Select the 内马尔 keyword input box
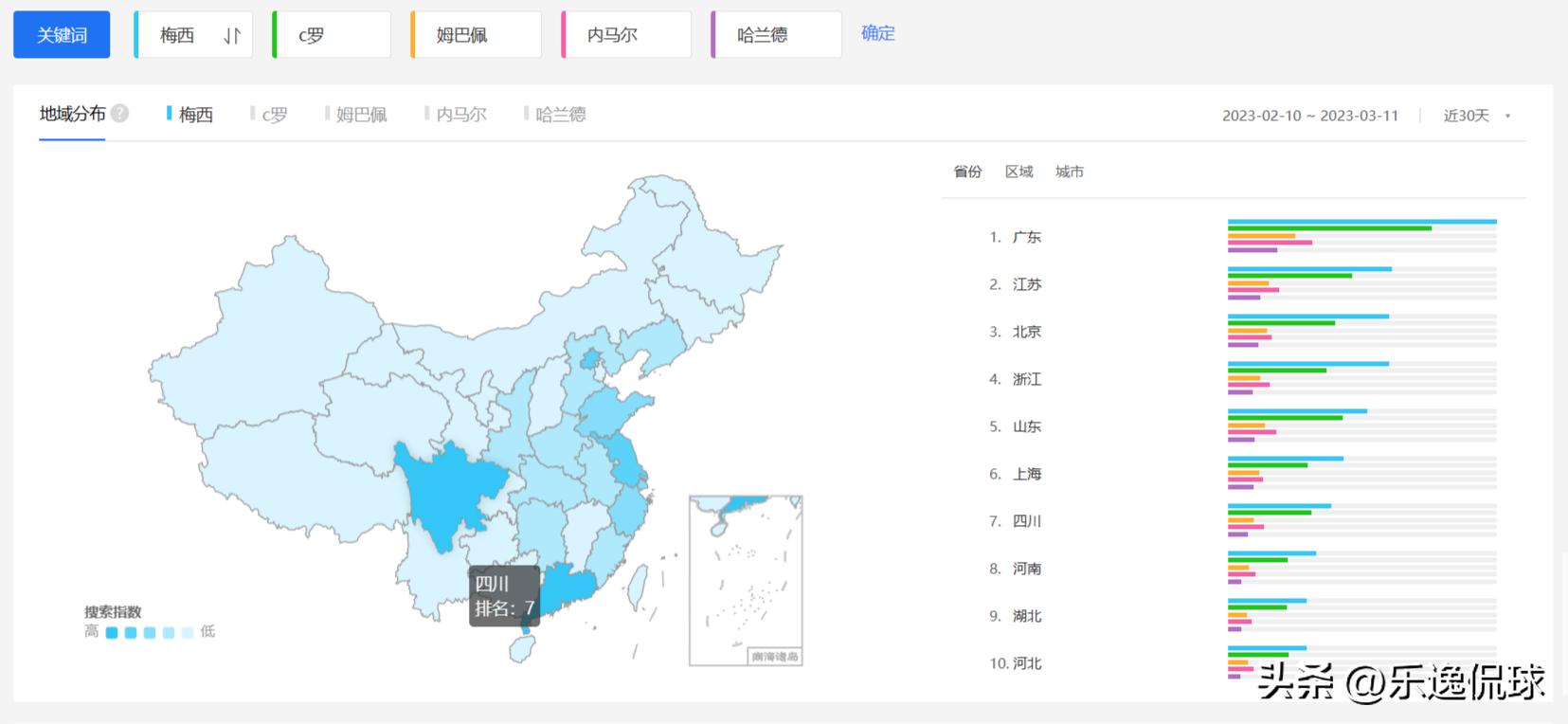This screenshot has height=724, width=1568. coord(626,35)
